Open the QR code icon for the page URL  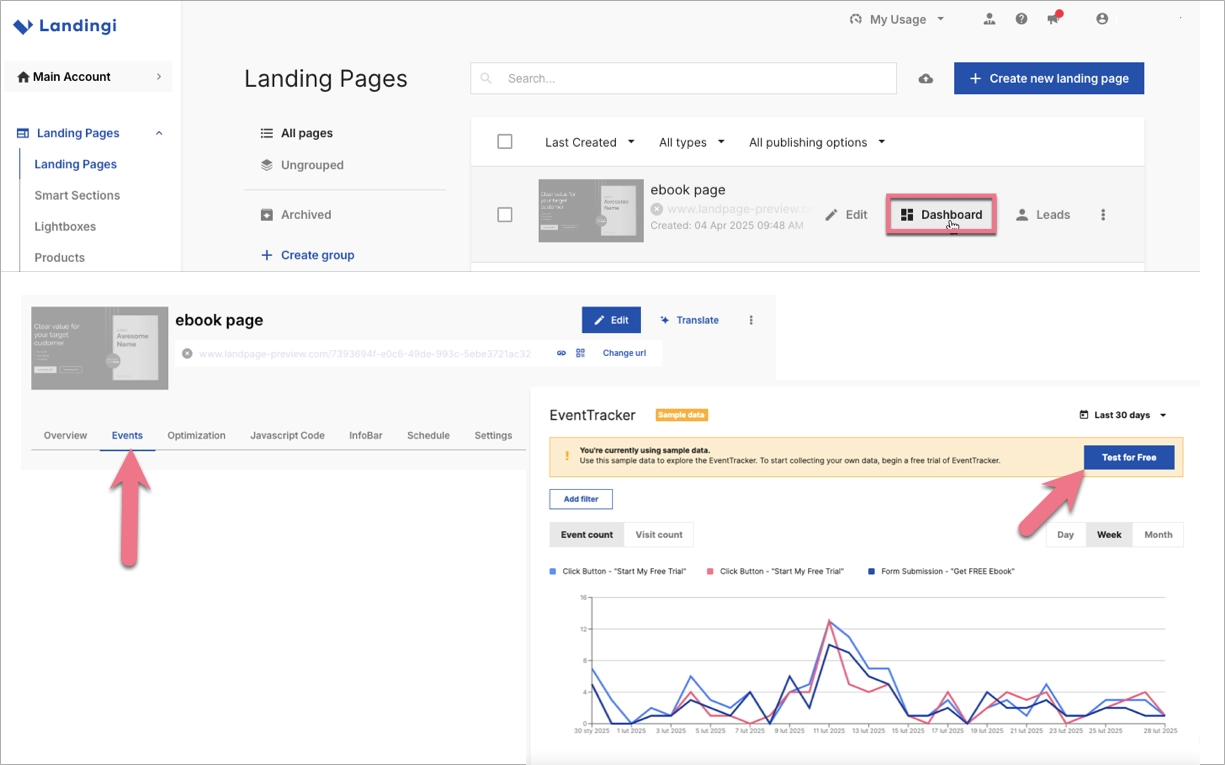click(x=579, y=353)
